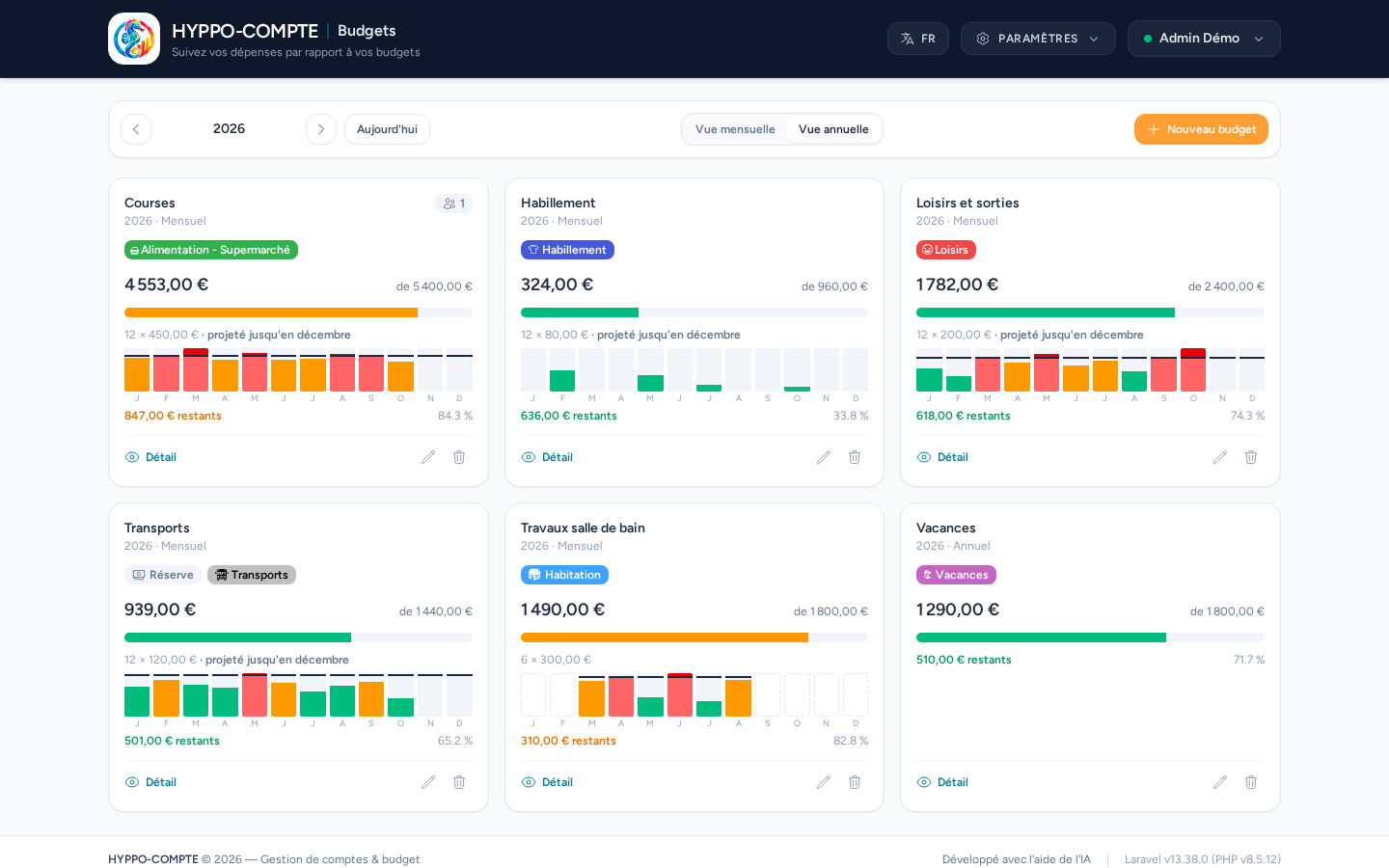
Task: Click '847,00 € restants' text
Action: pos(173,416)
